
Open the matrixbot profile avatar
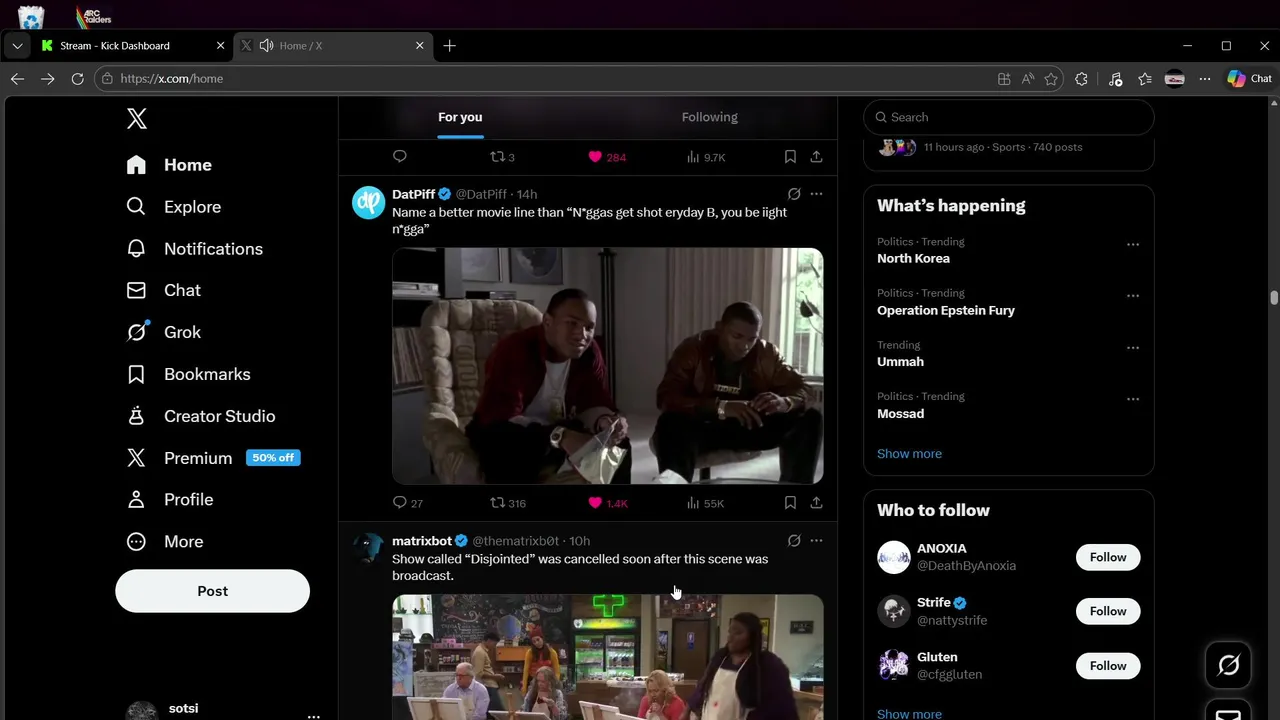[369, 549]
